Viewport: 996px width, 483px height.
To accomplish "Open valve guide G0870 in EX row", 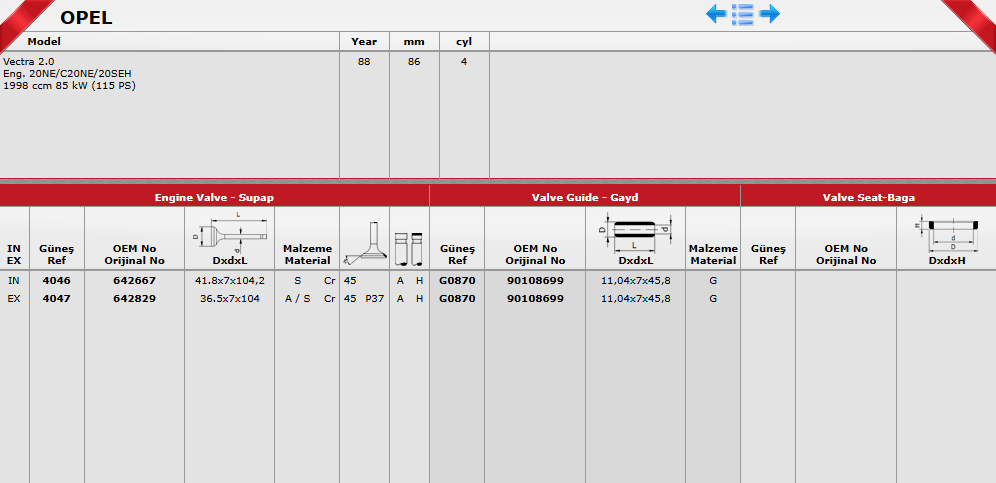I will [x=456, y=298].
